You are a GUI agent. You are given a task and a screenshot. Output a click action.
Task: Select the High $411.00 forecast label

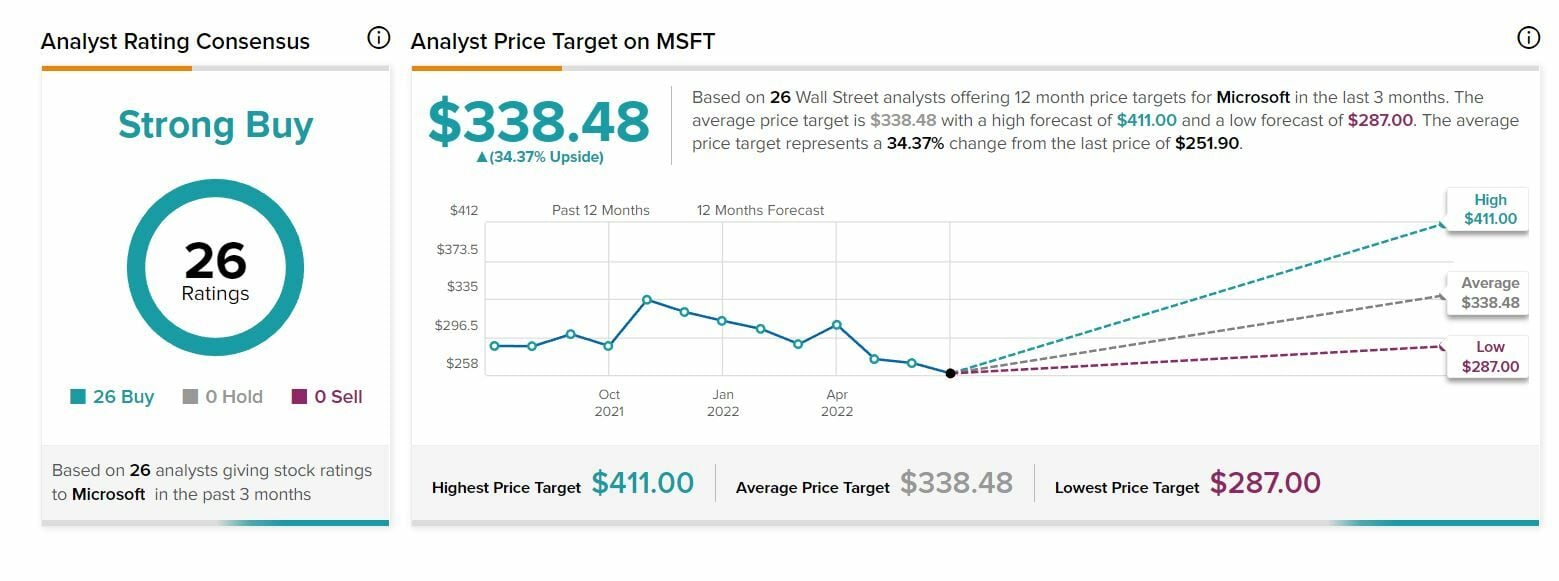1489,209
